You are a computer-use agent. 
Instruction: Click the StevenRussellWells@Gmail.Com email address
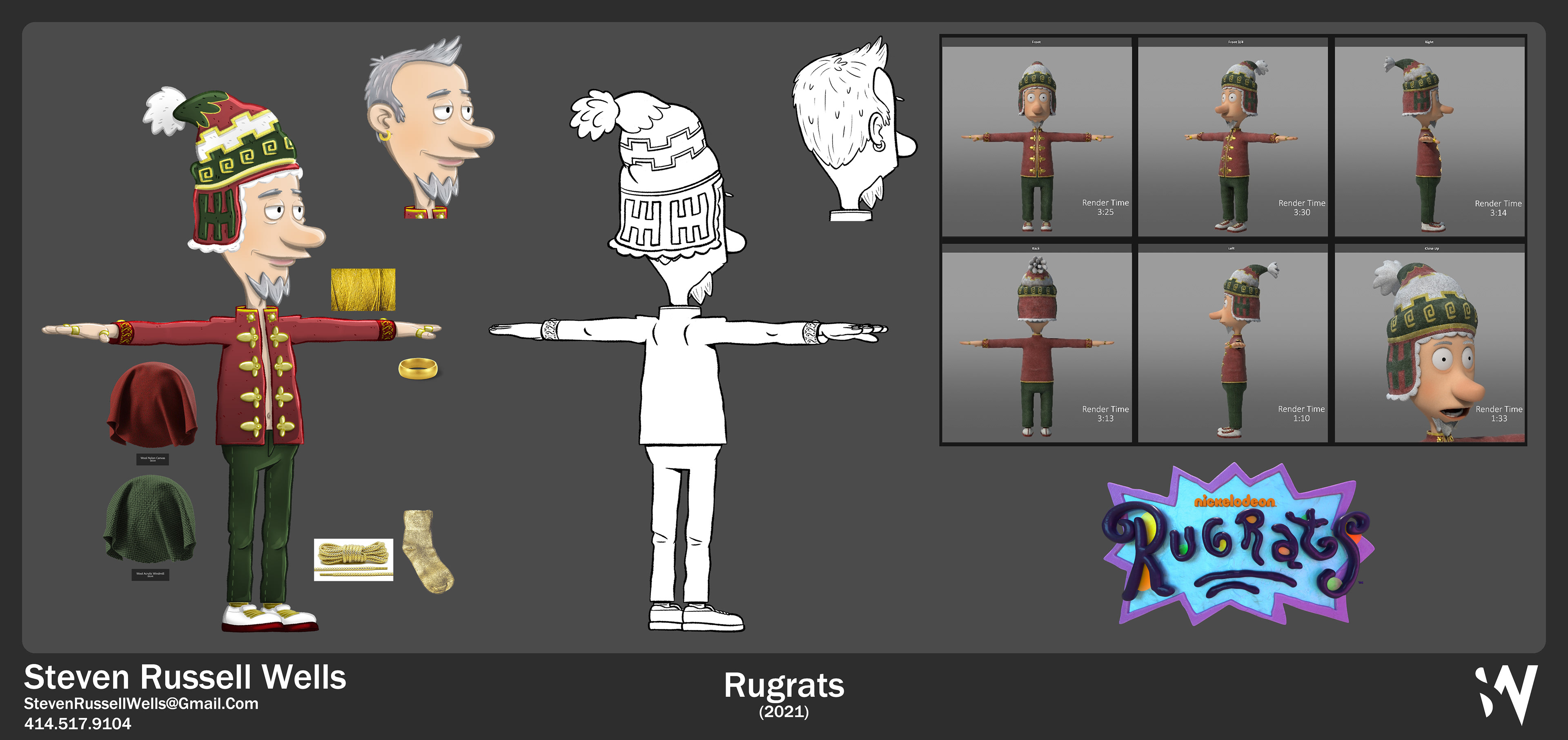click(x=140, y=704)
